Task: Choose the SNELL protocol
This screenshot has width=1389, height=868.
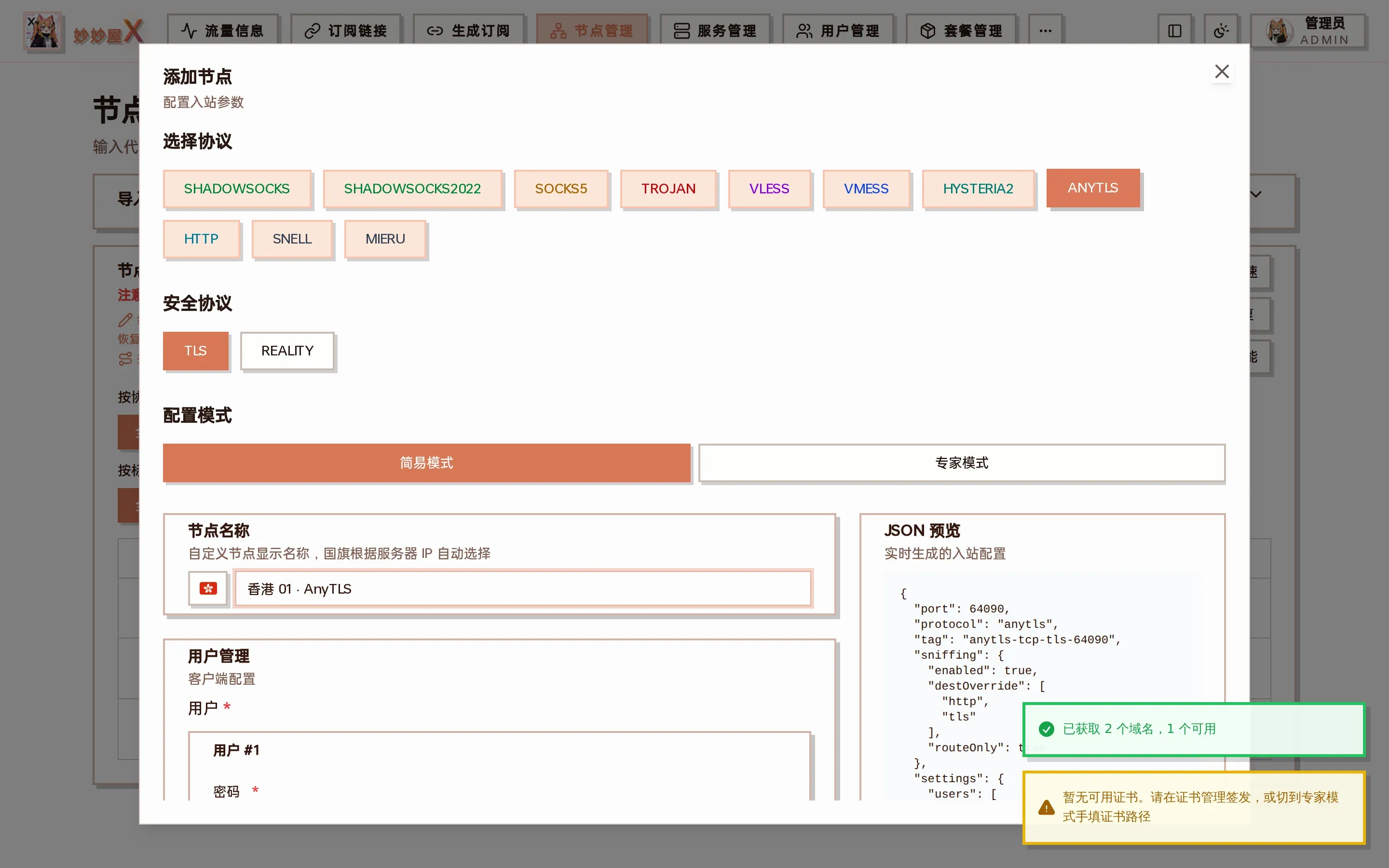Action: [x=292, y=239]
